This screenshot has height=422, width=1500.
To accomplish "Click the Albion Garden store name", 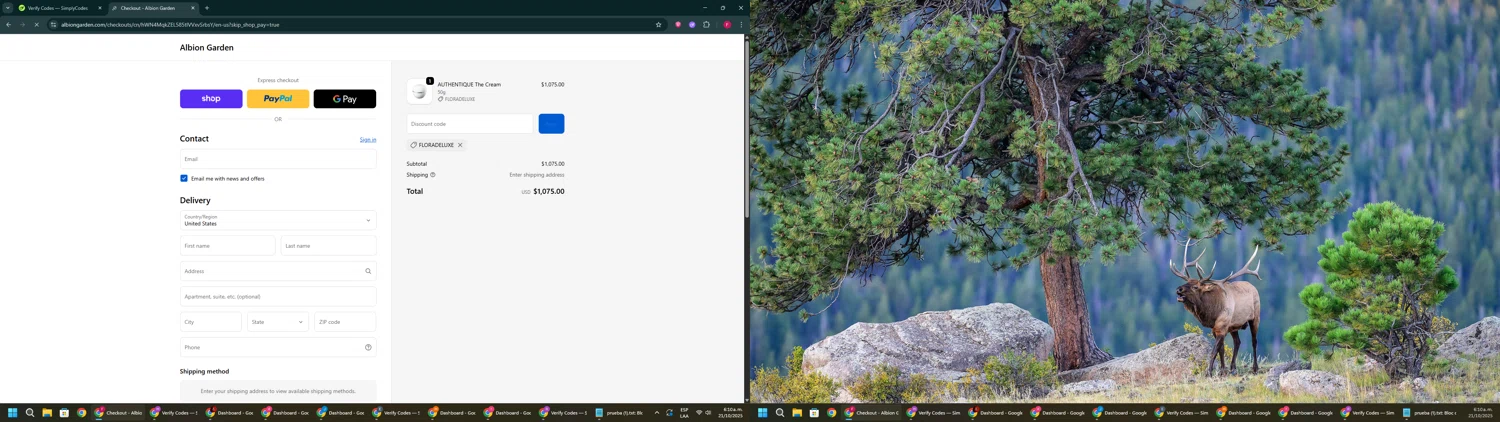I will [x=207, y=47].
